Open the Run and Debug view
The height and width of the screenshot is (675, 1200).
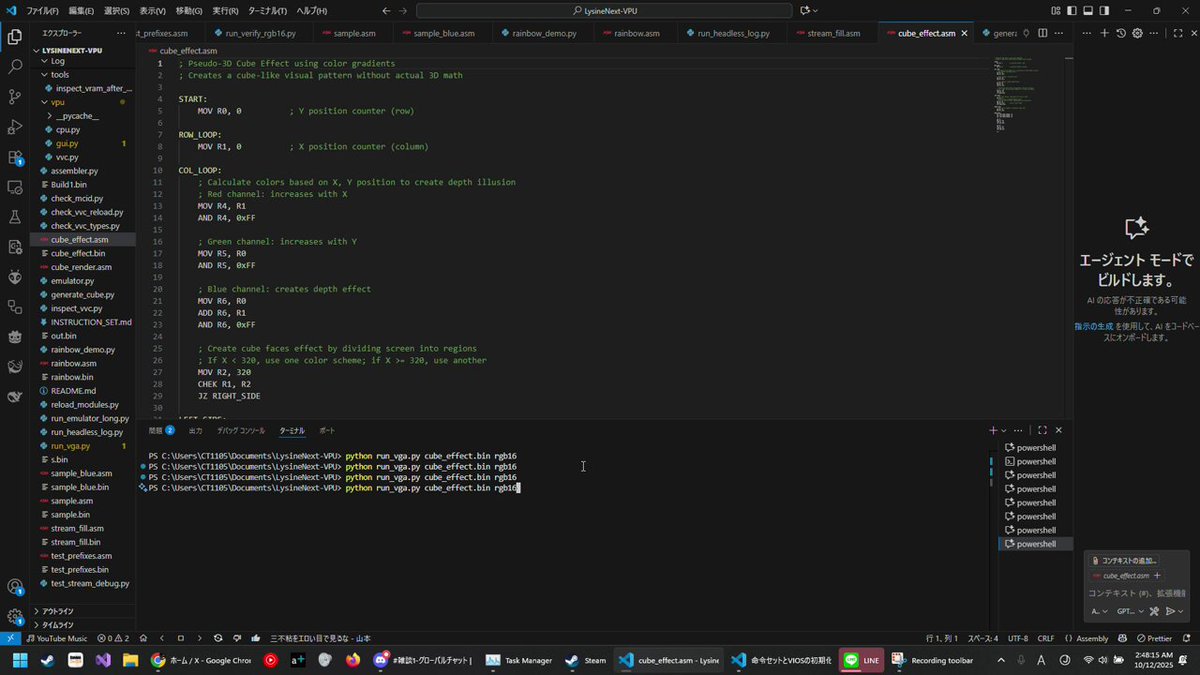click(15, 127)
